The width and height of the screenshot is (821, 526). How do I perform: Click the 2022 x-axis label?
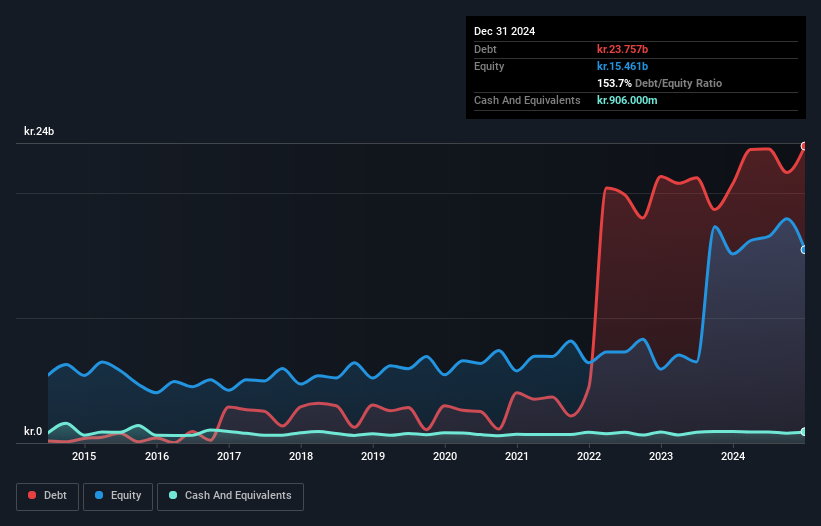click(x=589, y=456)
